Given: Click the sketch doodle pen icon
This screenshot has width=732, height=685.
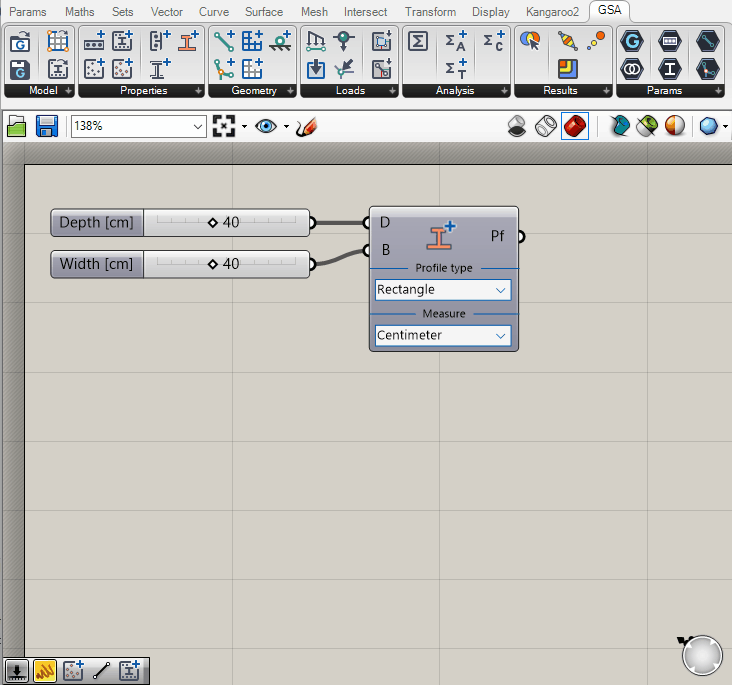Looking at the screenshot, I should (307, 127).
